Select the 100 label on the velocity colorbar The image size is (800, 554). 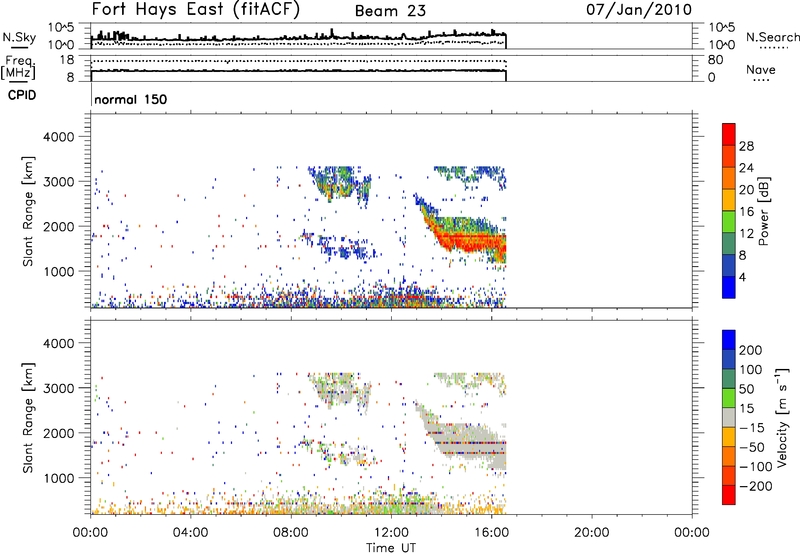[751, 370]
